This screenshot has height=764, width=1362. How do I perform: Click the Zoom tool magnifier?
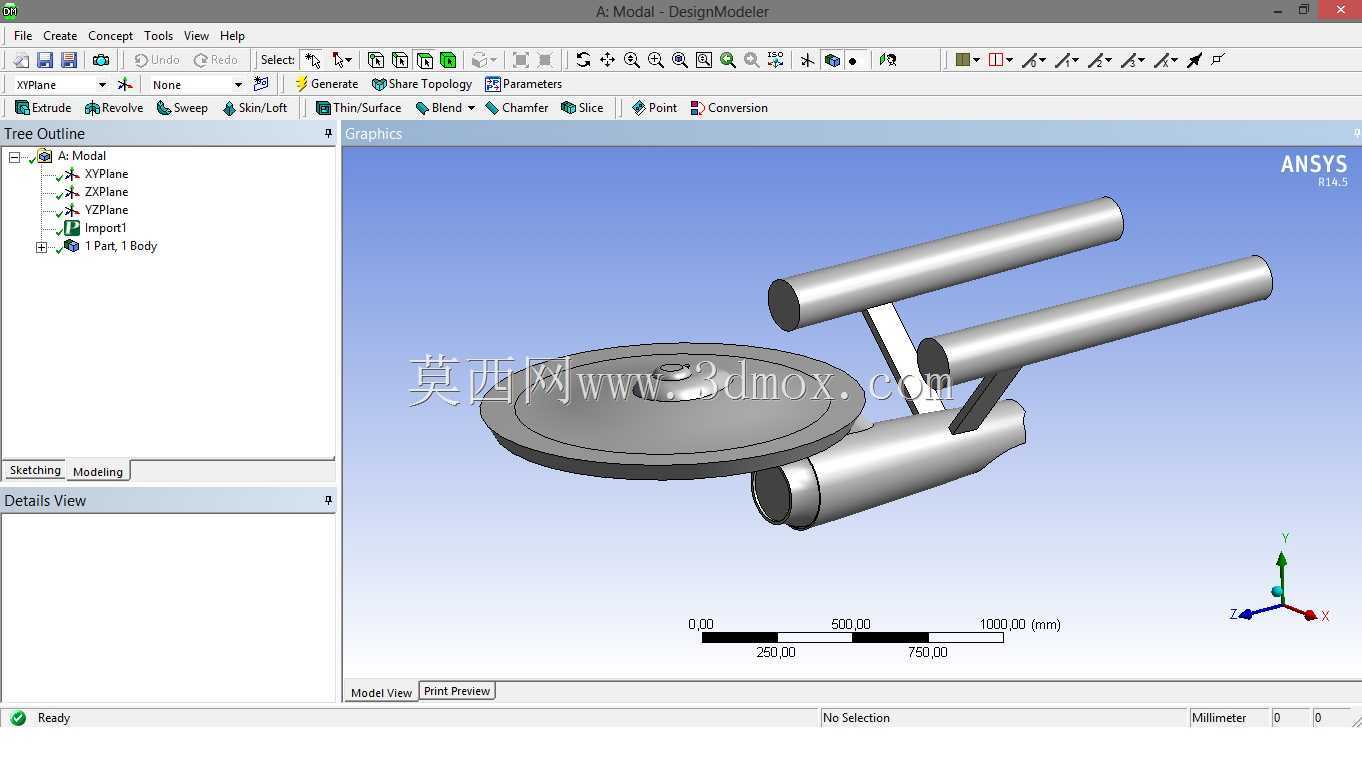click(x=632, y=60)
